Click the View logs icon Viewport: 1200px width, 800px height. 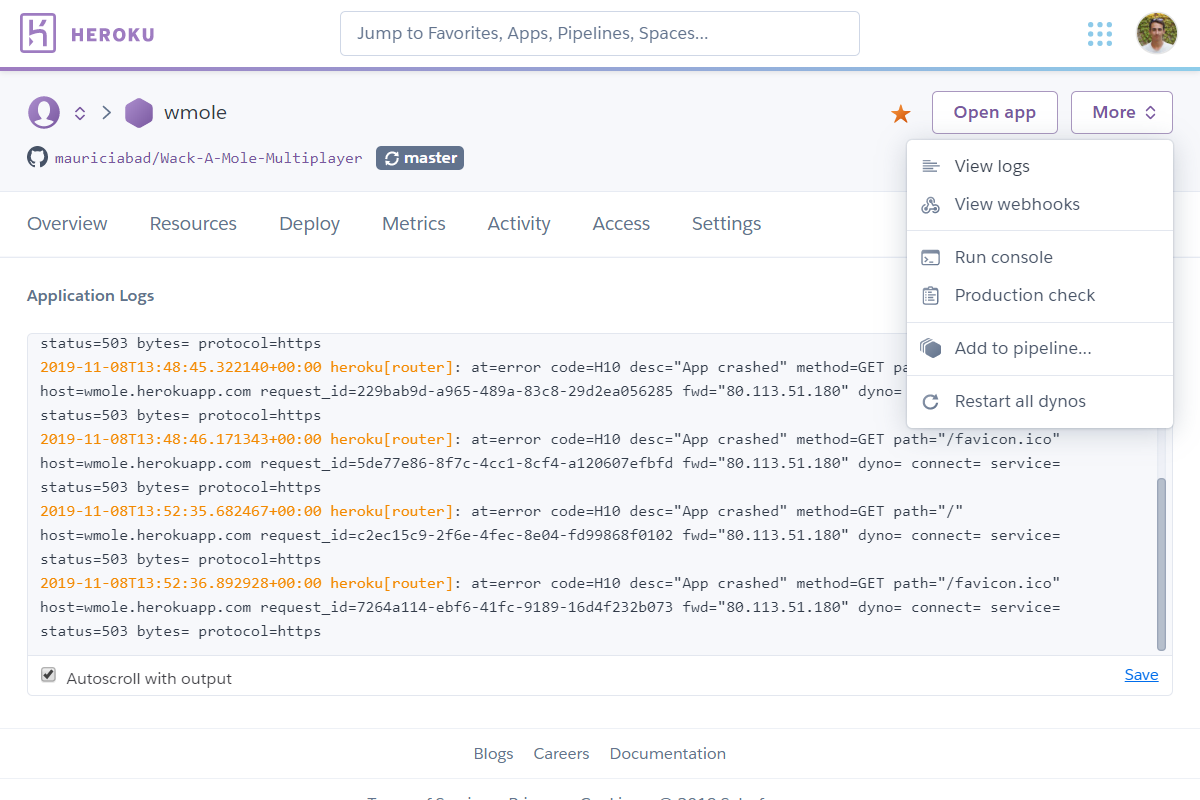[931, 167]
